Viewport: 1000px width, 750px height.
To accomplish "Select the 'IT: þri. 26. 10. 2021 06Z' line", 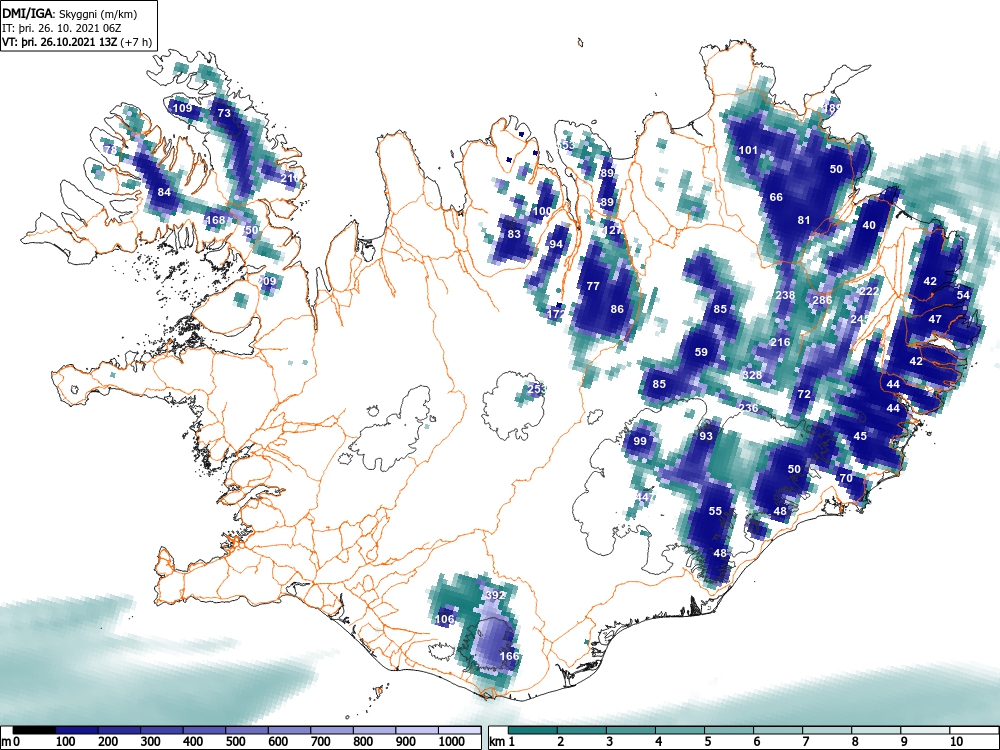I will [60, 28].
